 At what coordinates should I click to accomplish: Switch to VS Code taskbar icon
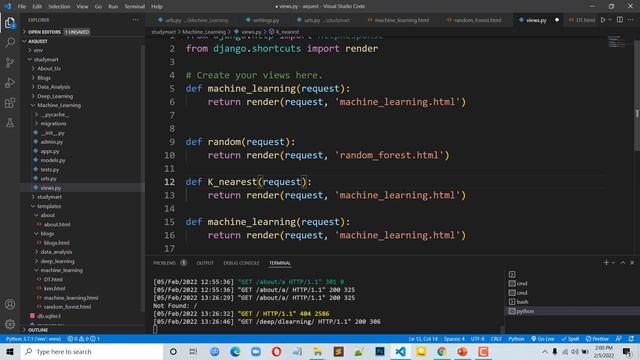point(400,351)
